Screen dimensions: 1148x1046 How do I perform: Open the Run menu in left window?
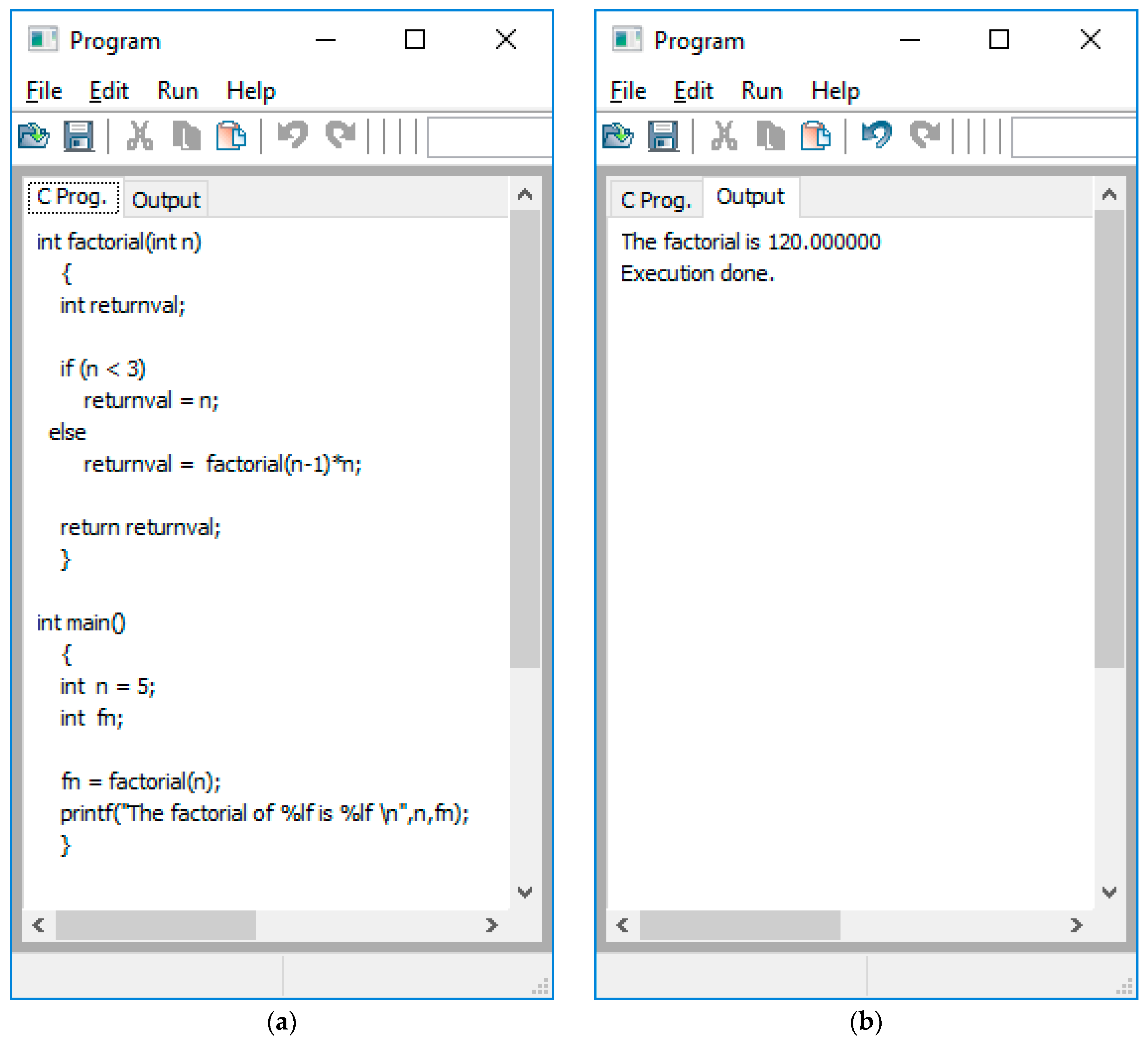click(178, 90)
